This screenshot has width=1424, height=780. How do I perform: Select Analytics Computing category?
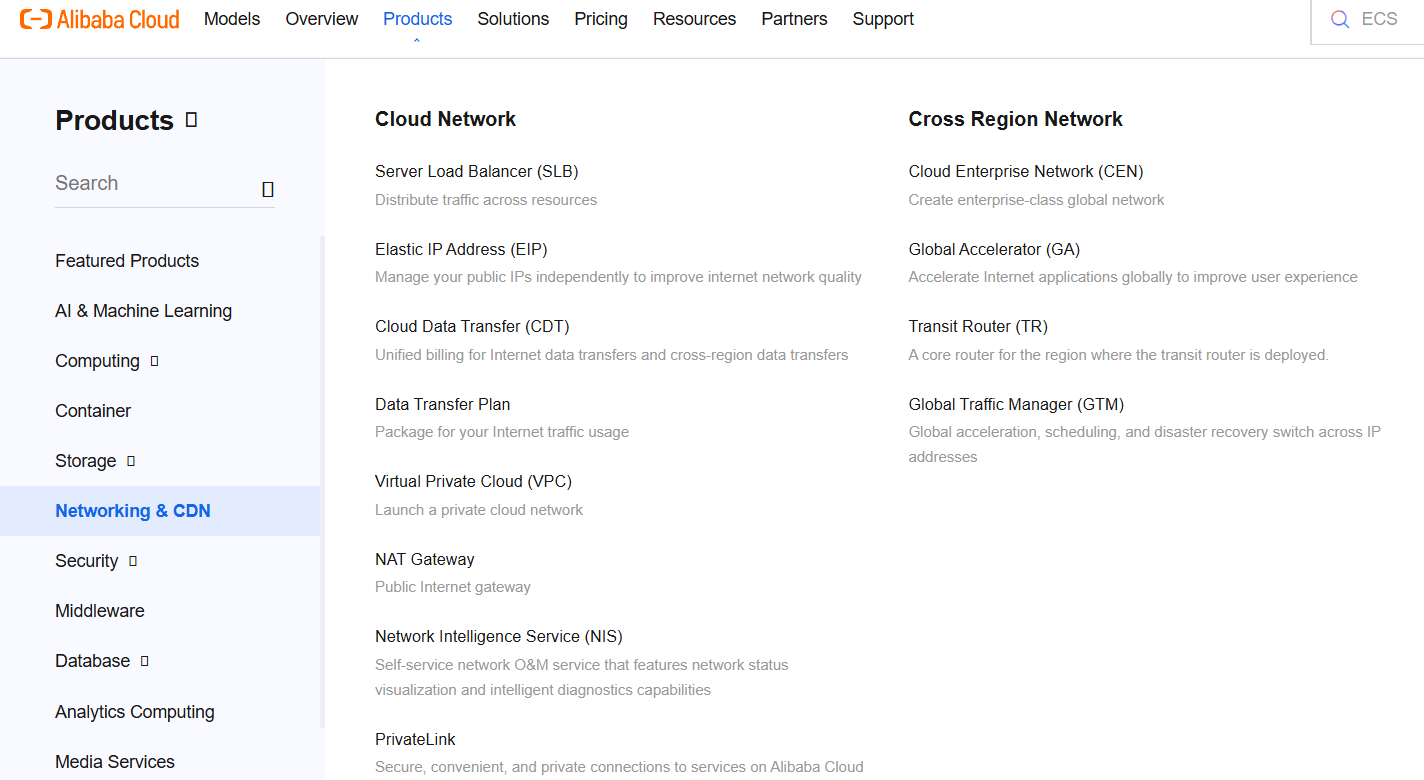(135, 712)
